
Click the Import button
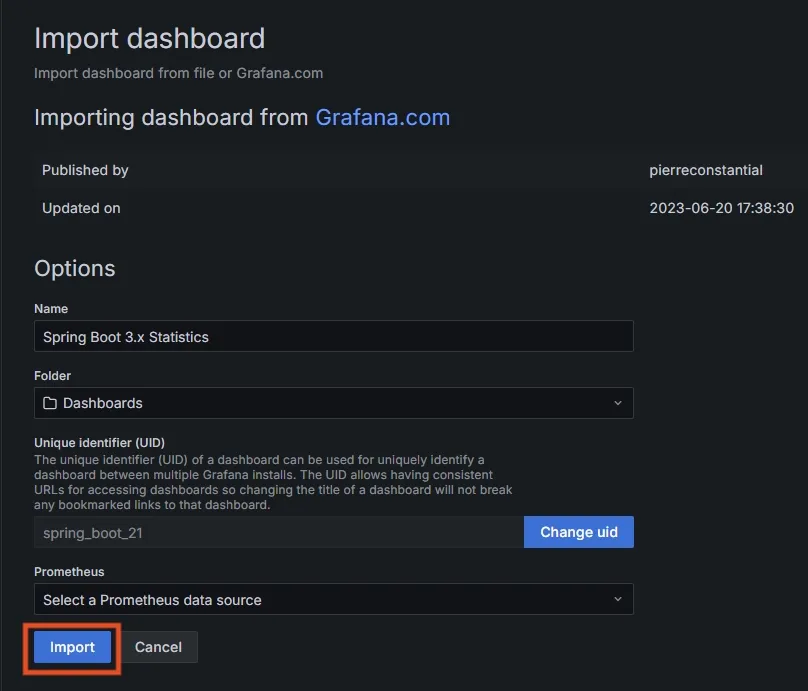tap(72, 647)
